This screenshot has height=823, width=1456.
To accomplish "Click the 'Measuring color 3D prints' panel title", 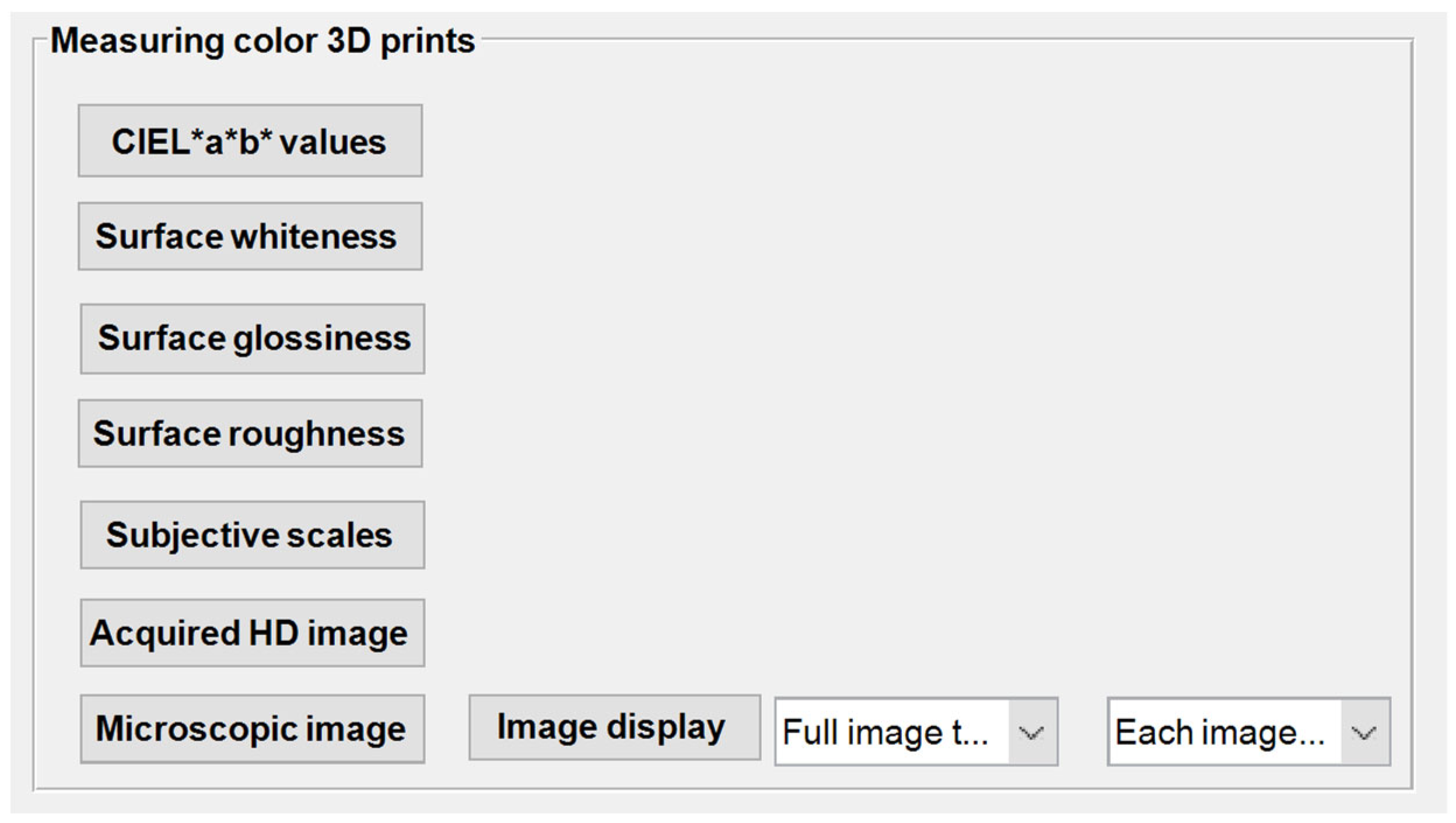I will (262, 41).
